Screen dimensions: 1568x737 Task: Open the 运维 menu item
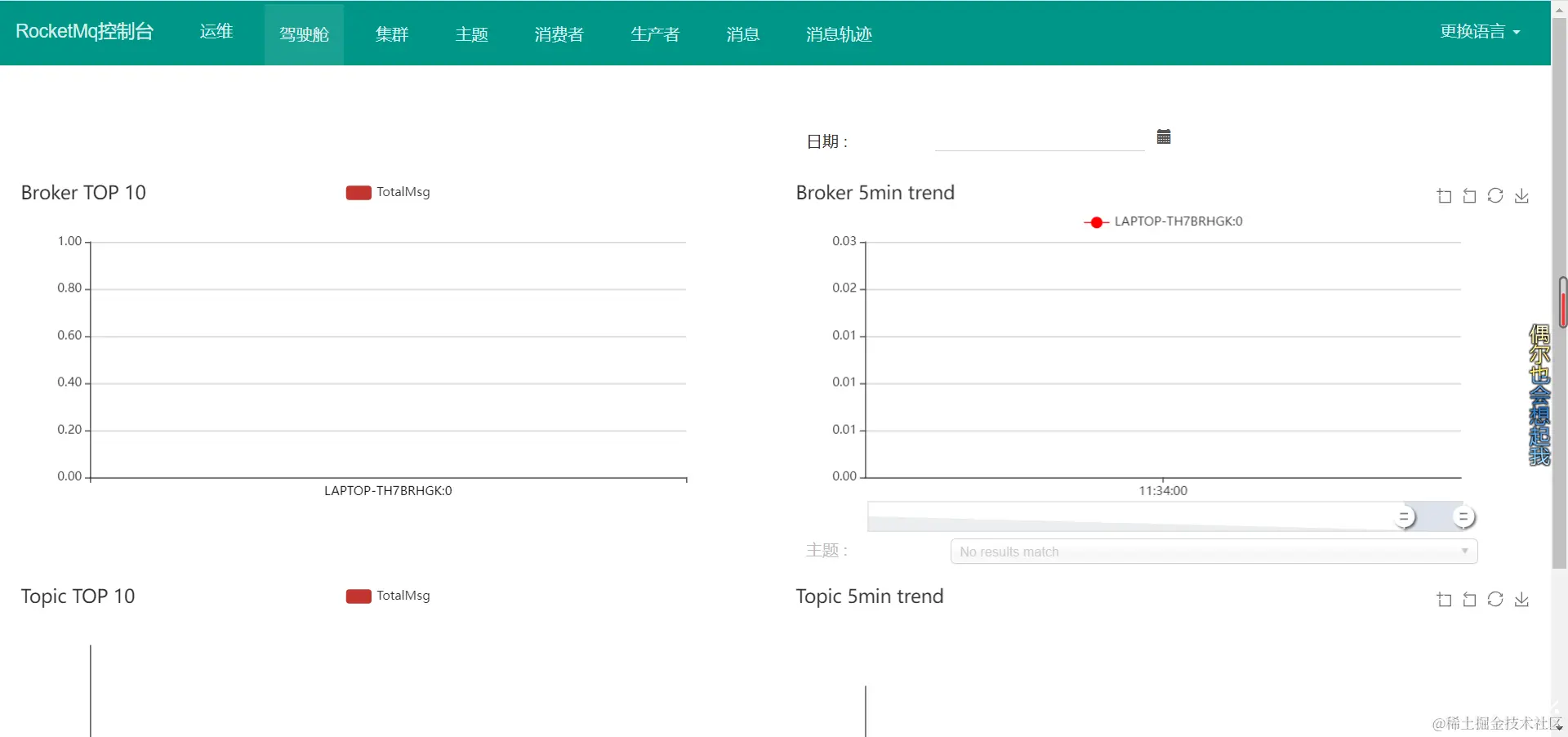[x=216, y=32]
